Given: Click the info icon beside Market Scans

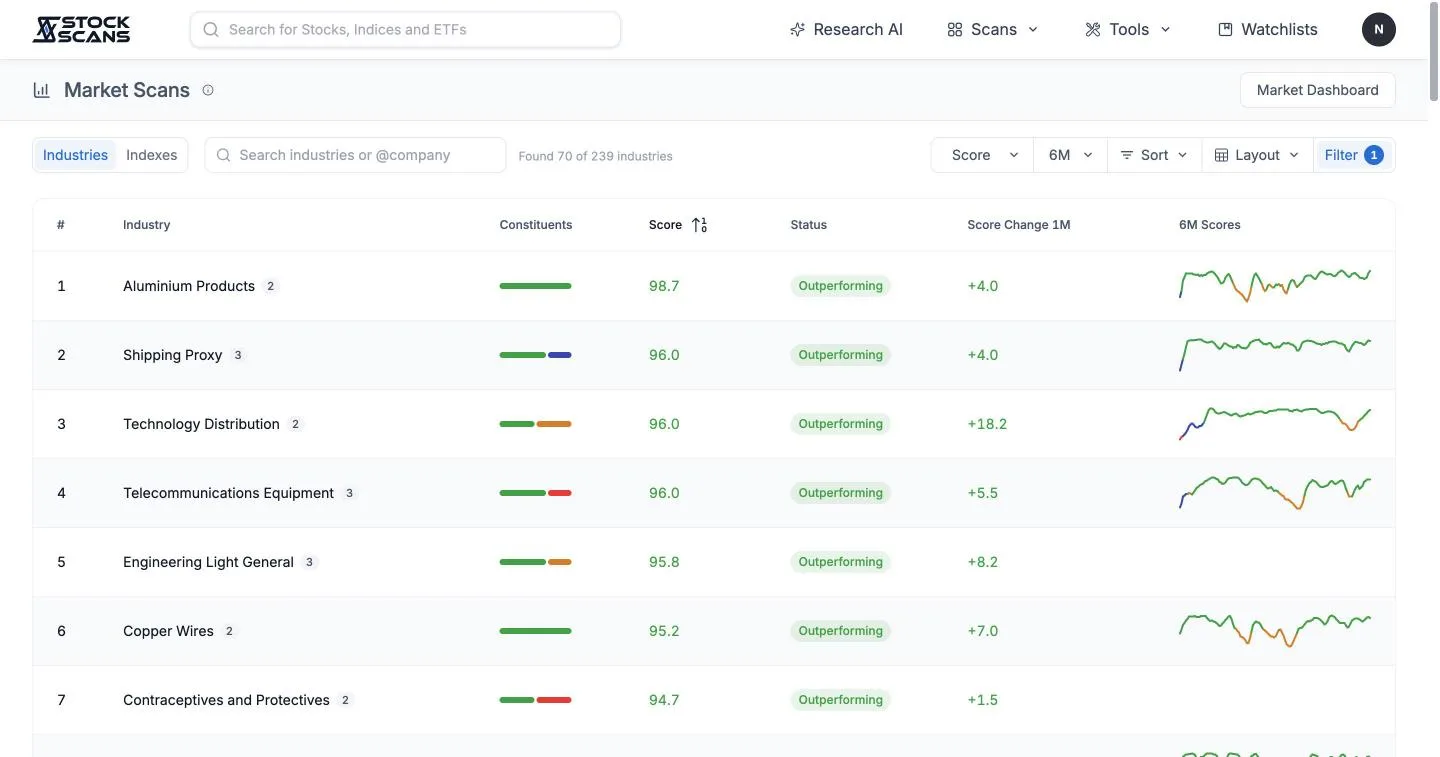Looking at the screenshot, I should point(208,90).
